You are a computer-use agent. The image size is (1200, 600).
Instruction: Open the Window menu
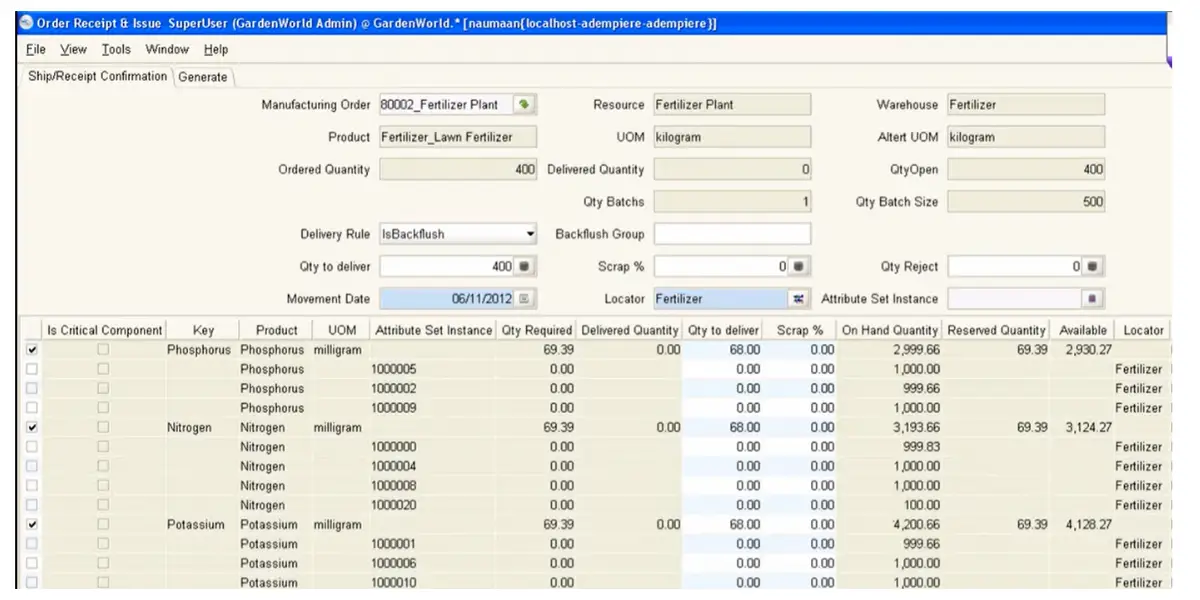point(167,49)
